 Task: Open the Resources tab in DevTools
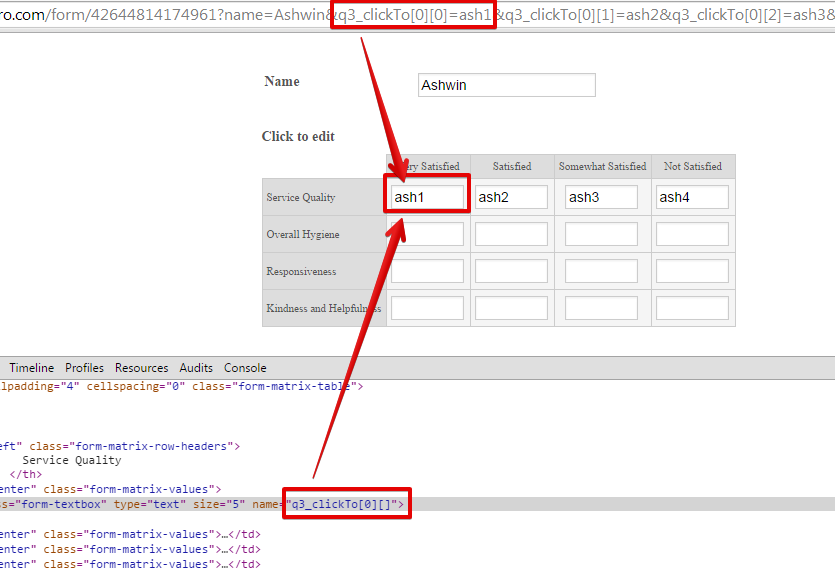click(x=141, y=368)
